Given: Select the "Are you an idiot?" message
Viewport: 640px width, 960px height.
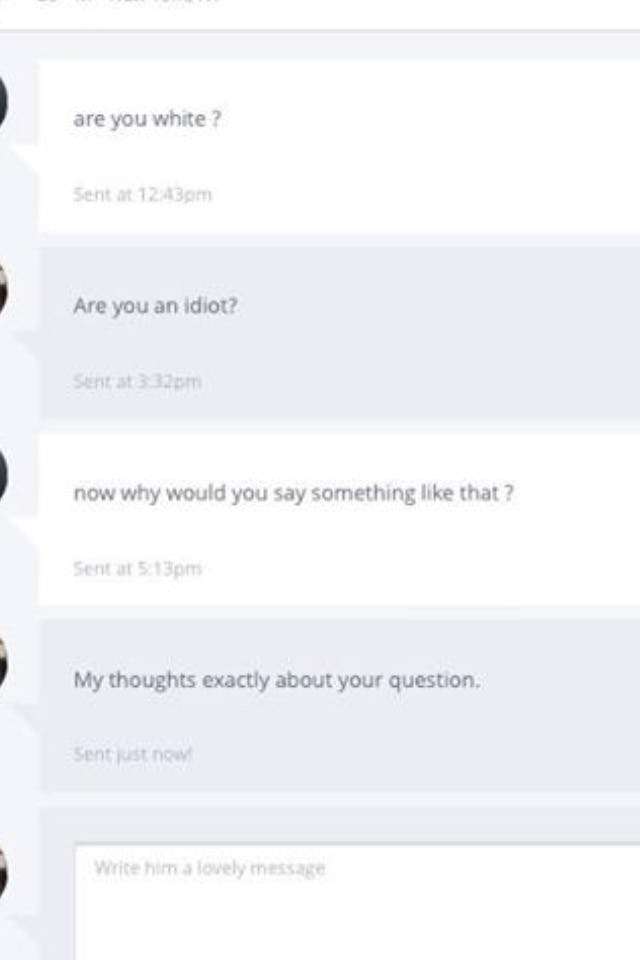Looking at the screenshot, I should 155,306.
